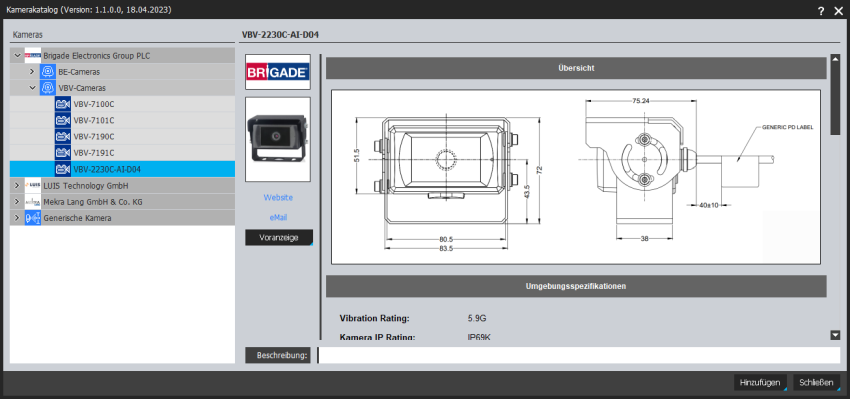Expand the Mekra Lang GmbH & Co. KG node

tap(17, 202)
